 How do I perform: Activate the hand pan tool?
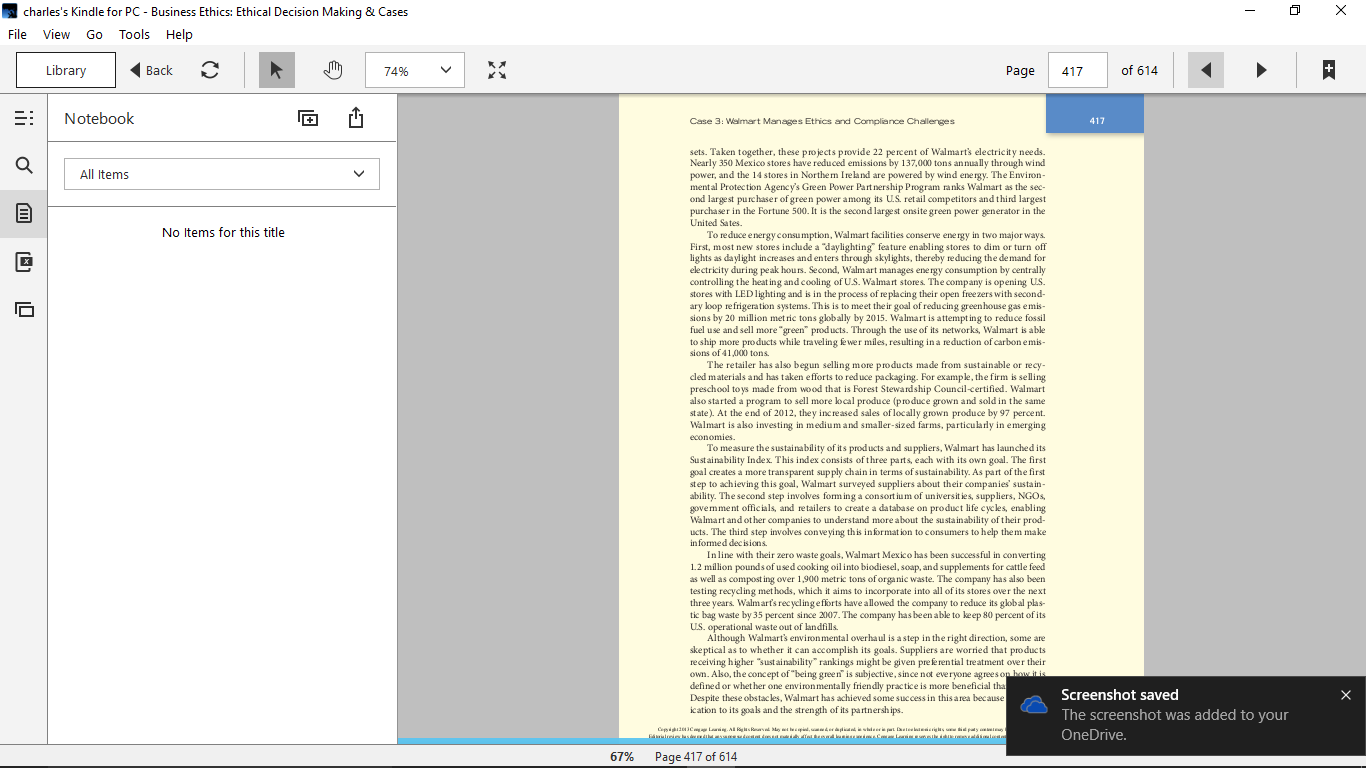point(333,70)
